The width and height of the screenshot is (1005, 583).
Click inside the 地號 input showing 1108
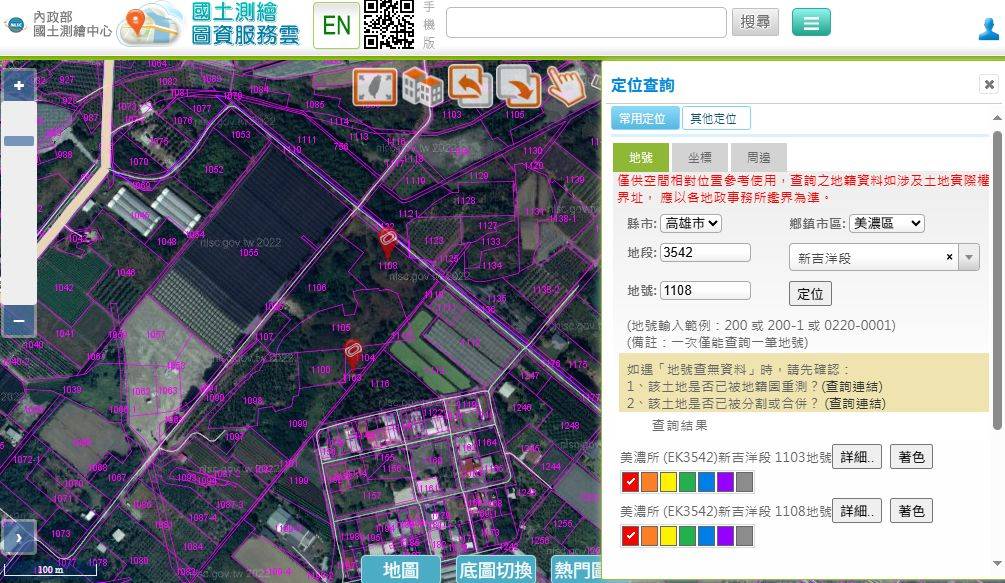pos(705,290)
